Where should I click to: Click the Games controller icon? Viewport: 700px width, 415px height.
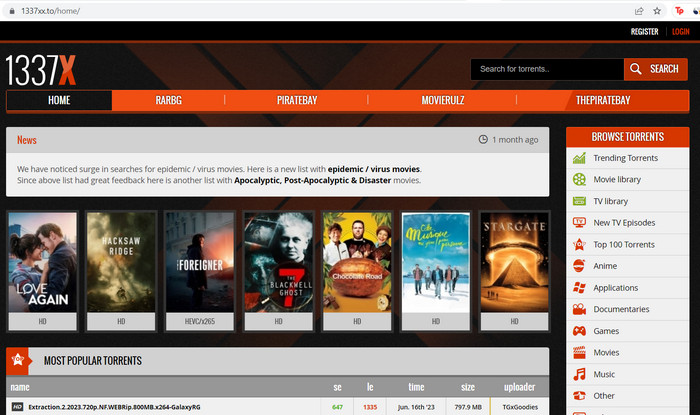[579, 331]
